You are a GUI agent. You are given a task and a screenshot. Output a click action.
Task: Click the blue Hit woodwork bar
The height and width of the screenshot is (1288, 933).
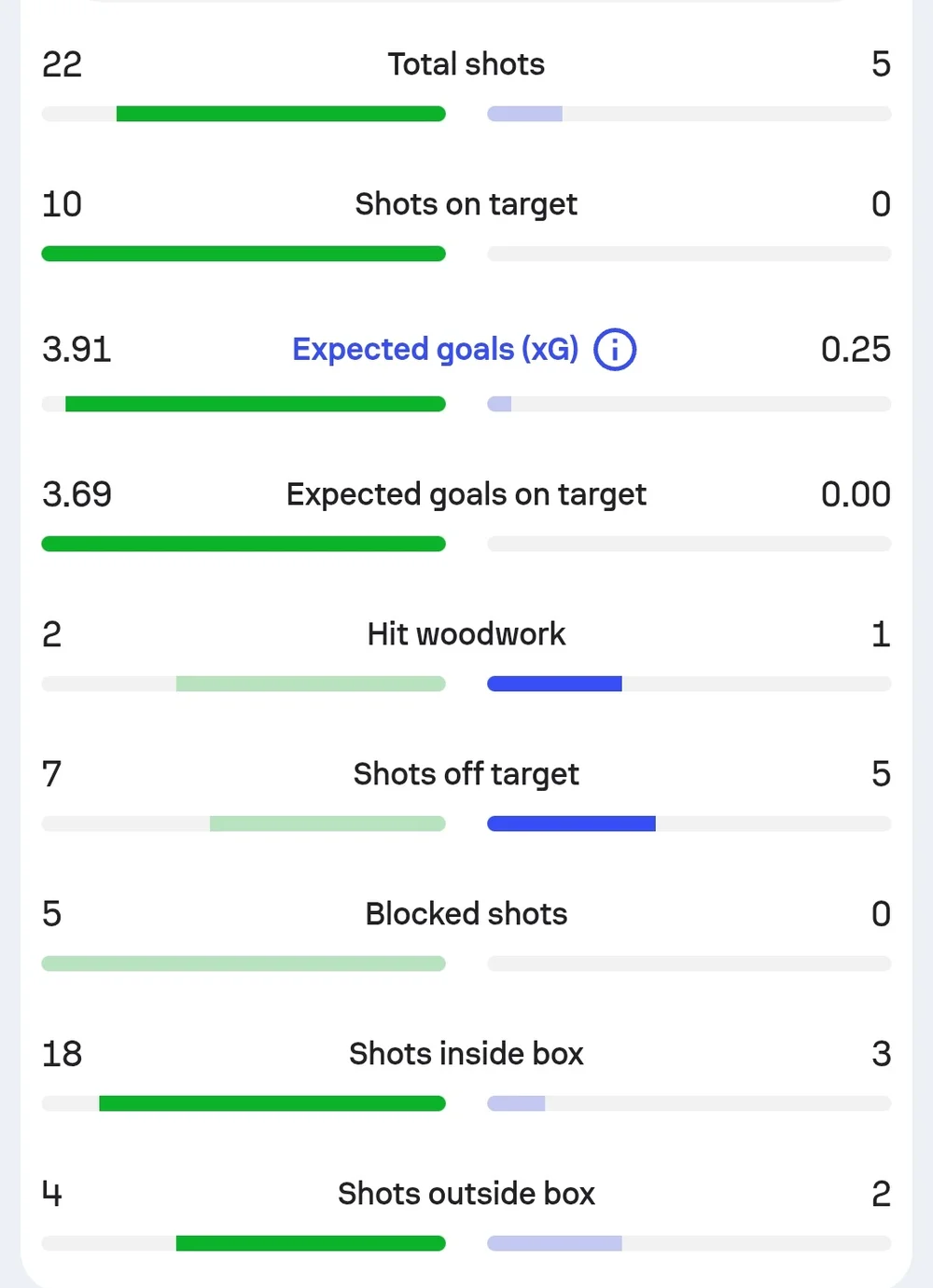(554, 684)
